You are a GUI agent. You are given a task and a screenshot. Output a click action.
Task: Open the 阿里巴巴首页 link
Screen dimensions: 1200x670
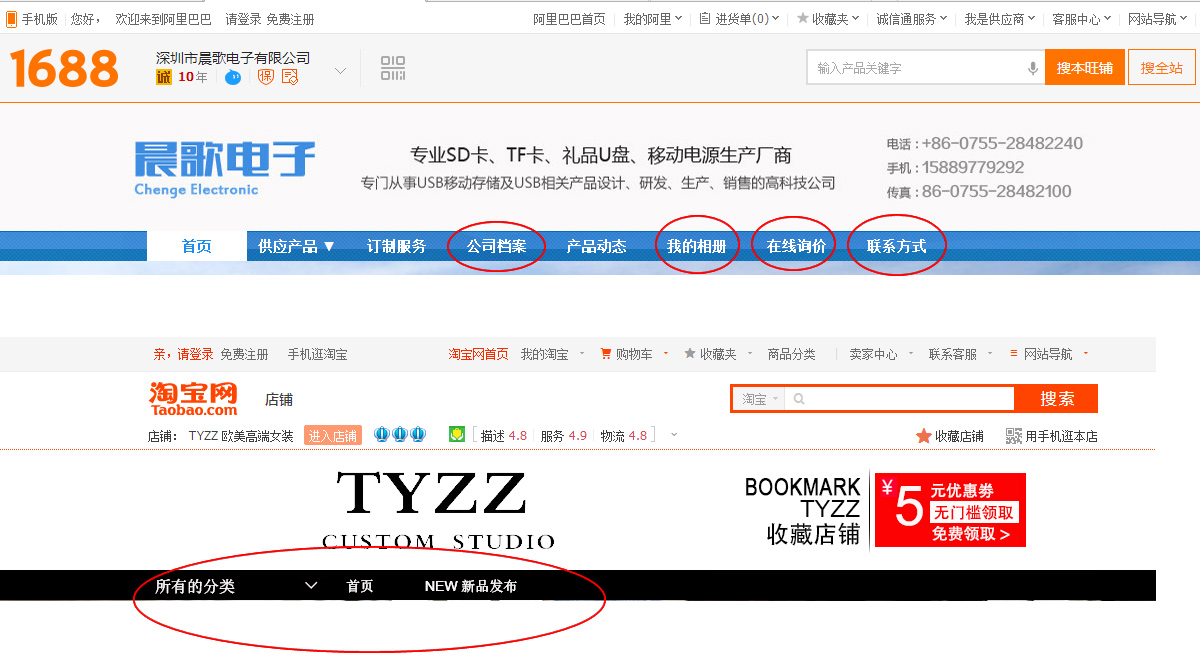[x=569, y=19]
